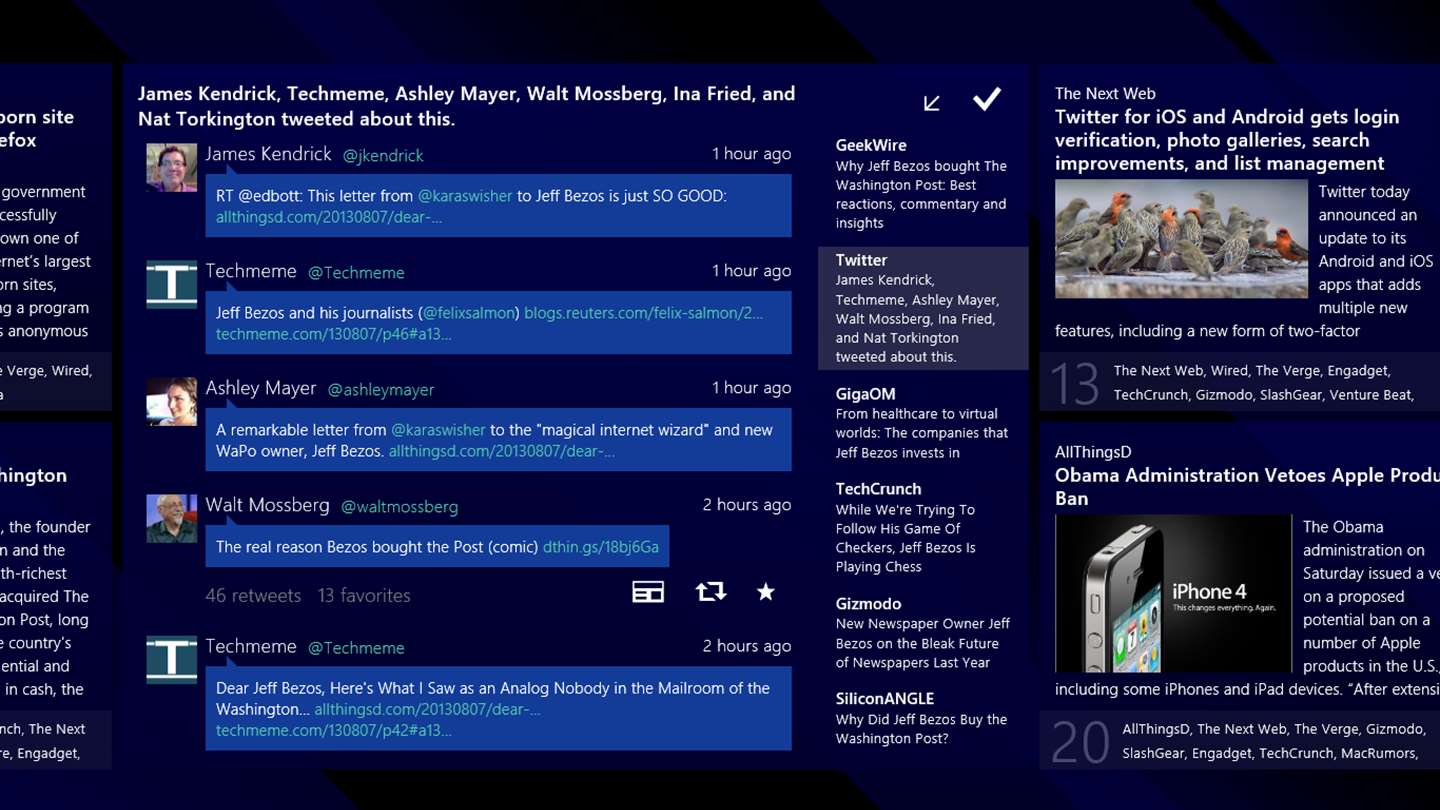
Task: Open the birds photo thumbnail
Action: click(x=1181, y=239)
